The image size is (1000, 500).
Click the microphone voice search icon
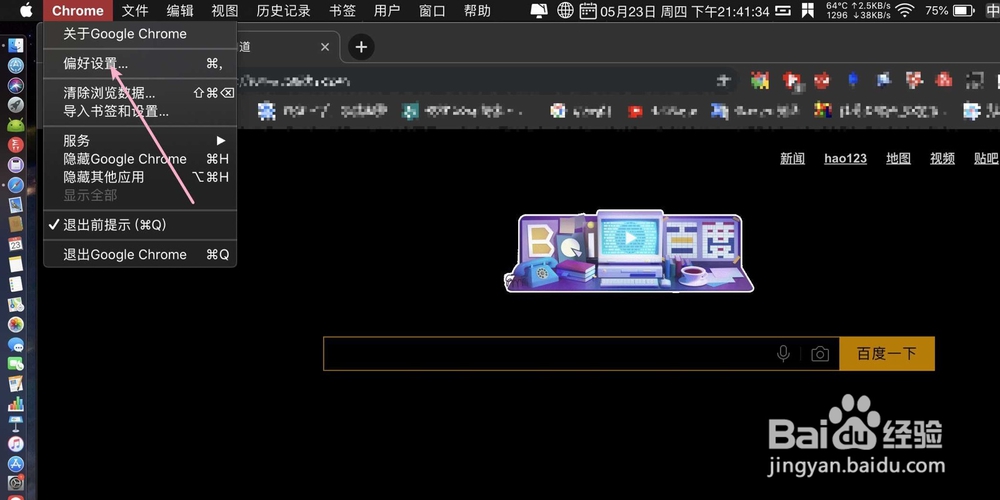click(783, 353)
